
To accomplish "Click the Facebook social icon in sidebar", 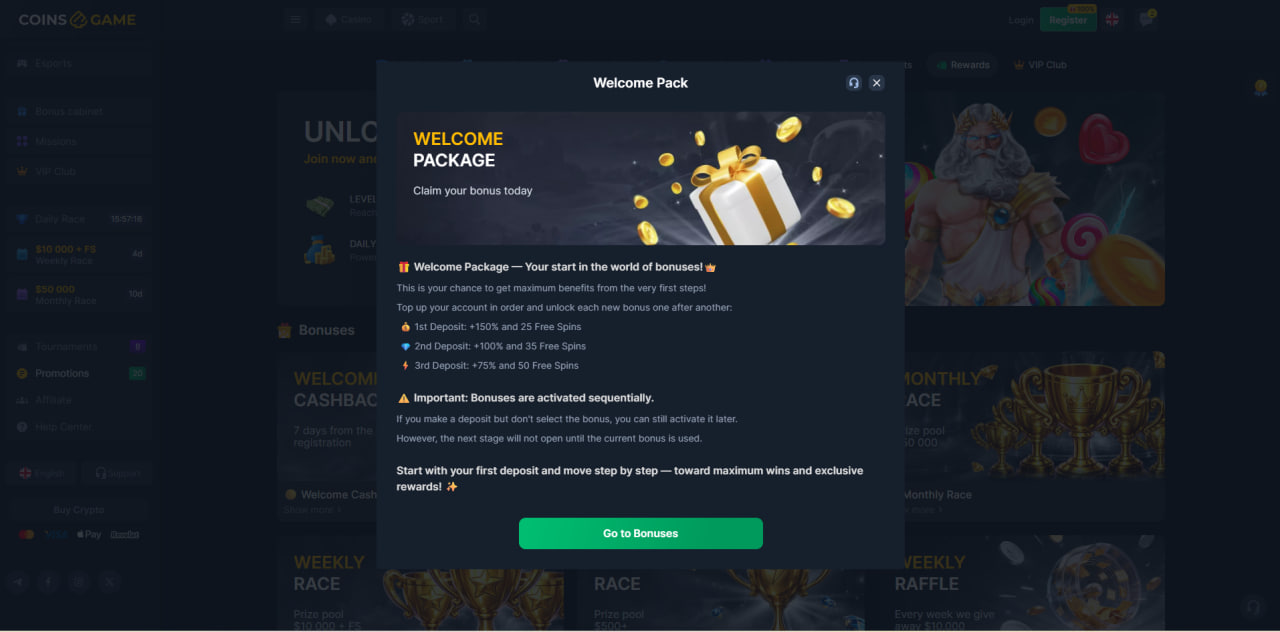I will point(48,581).
